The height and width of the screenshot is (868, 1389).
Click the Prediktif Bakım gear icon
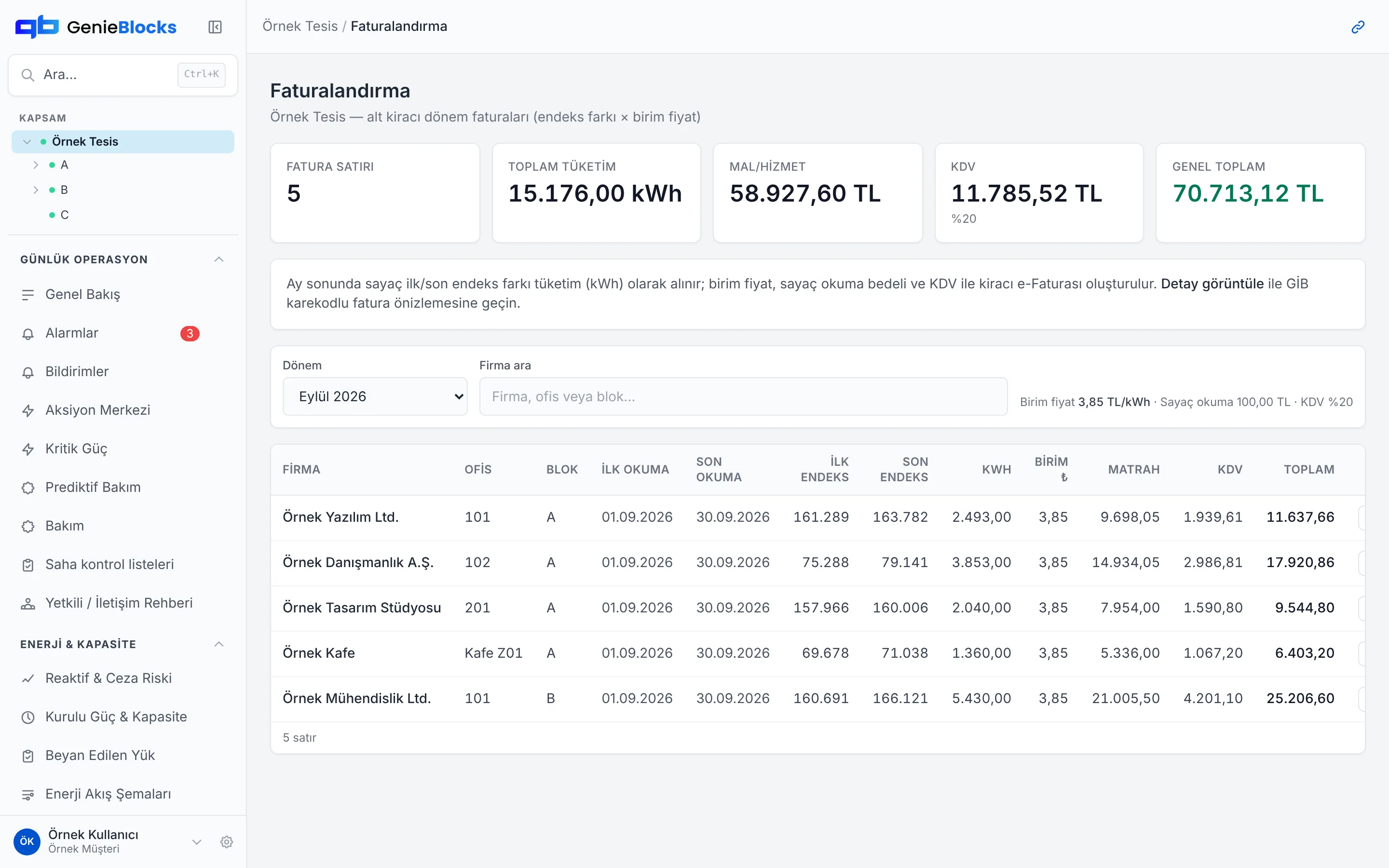pyautogui.click(x=27, y=488)
